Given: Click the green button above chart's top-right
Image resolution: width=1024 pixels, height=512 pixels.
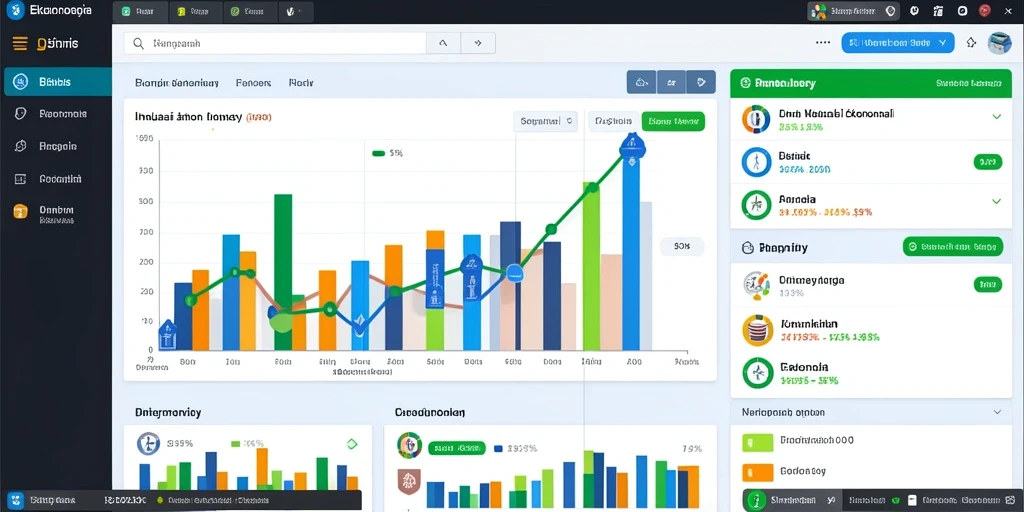Looking at the screenshot, I should click(x=673, y=121).
